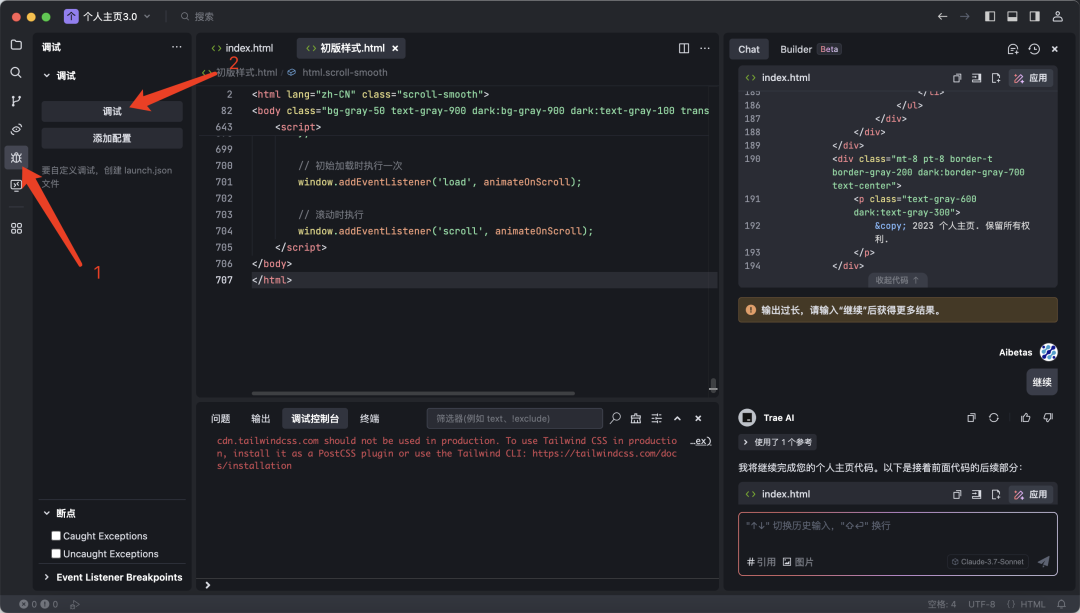
Task: Attach an image via 图片
Action: click(798, 562)
